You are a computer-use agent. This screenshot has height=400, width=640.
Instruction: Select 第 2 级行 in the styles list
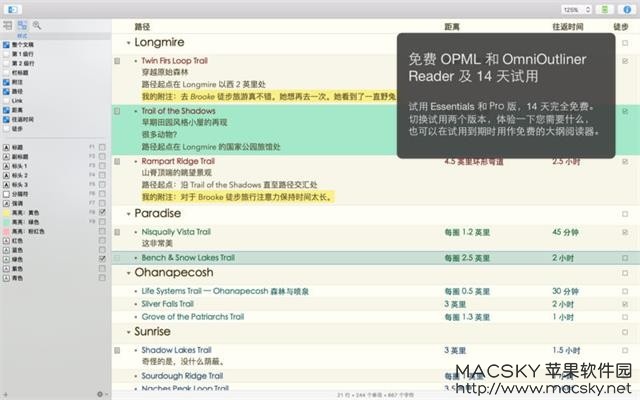22,63
